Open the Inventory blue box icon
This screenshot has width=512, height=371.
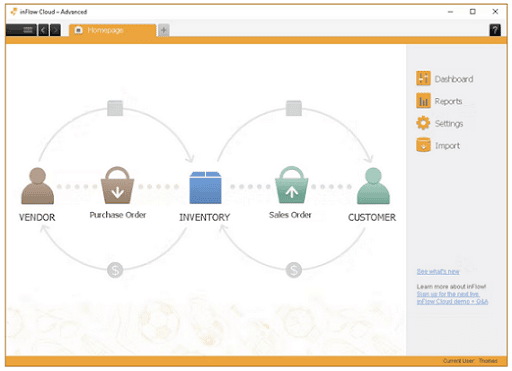(x=205, y=187)
